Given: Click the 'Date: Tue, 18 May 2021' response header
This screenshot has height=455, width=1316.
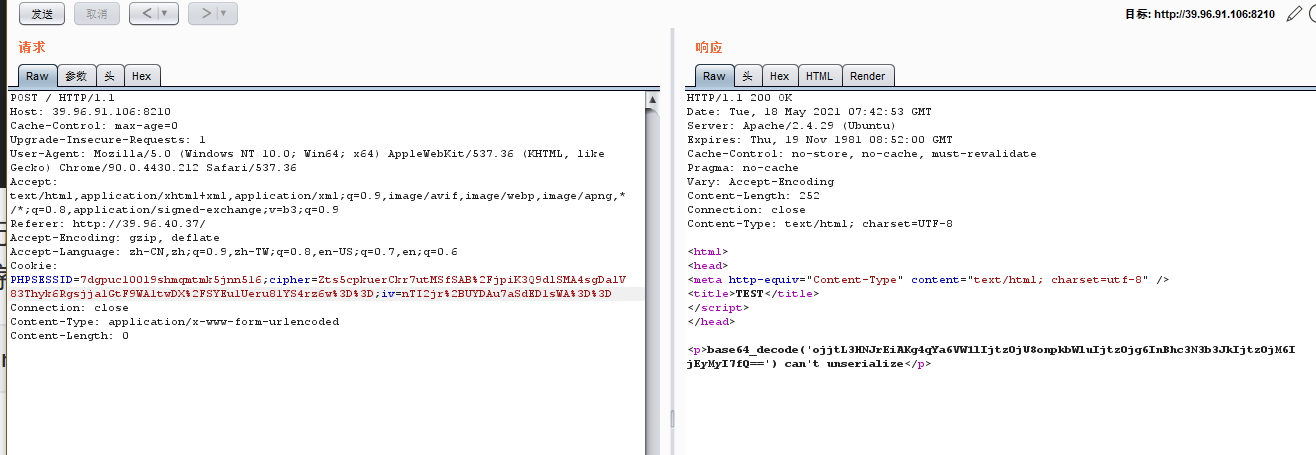Looking at the screenshot, I should (x=809, y=112).
